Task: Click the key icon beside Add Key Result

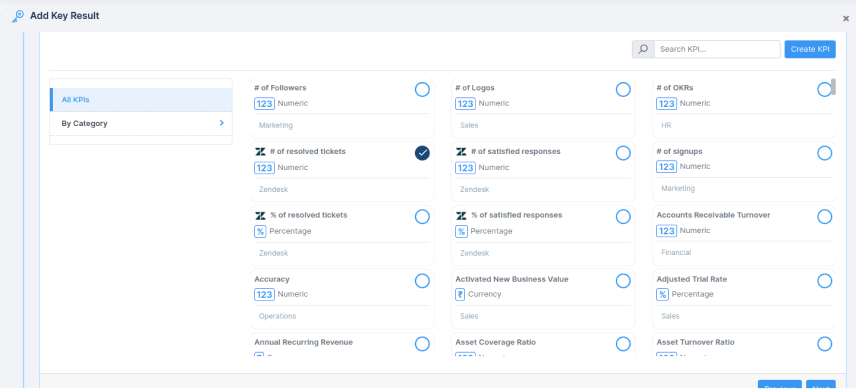Action: [x=17, y=16]
